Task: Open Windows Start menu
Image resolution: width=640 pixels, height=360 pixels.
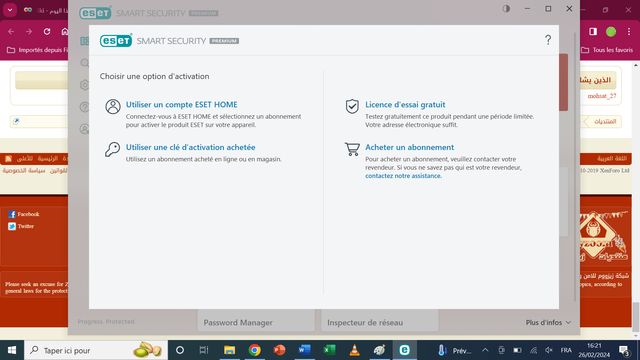Action: coord(12,350)
